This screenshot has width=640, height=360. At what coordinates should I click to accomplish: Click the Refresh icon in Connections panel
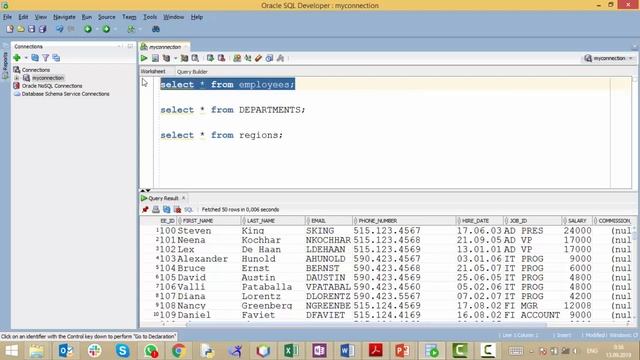click(x=35, y=58)
